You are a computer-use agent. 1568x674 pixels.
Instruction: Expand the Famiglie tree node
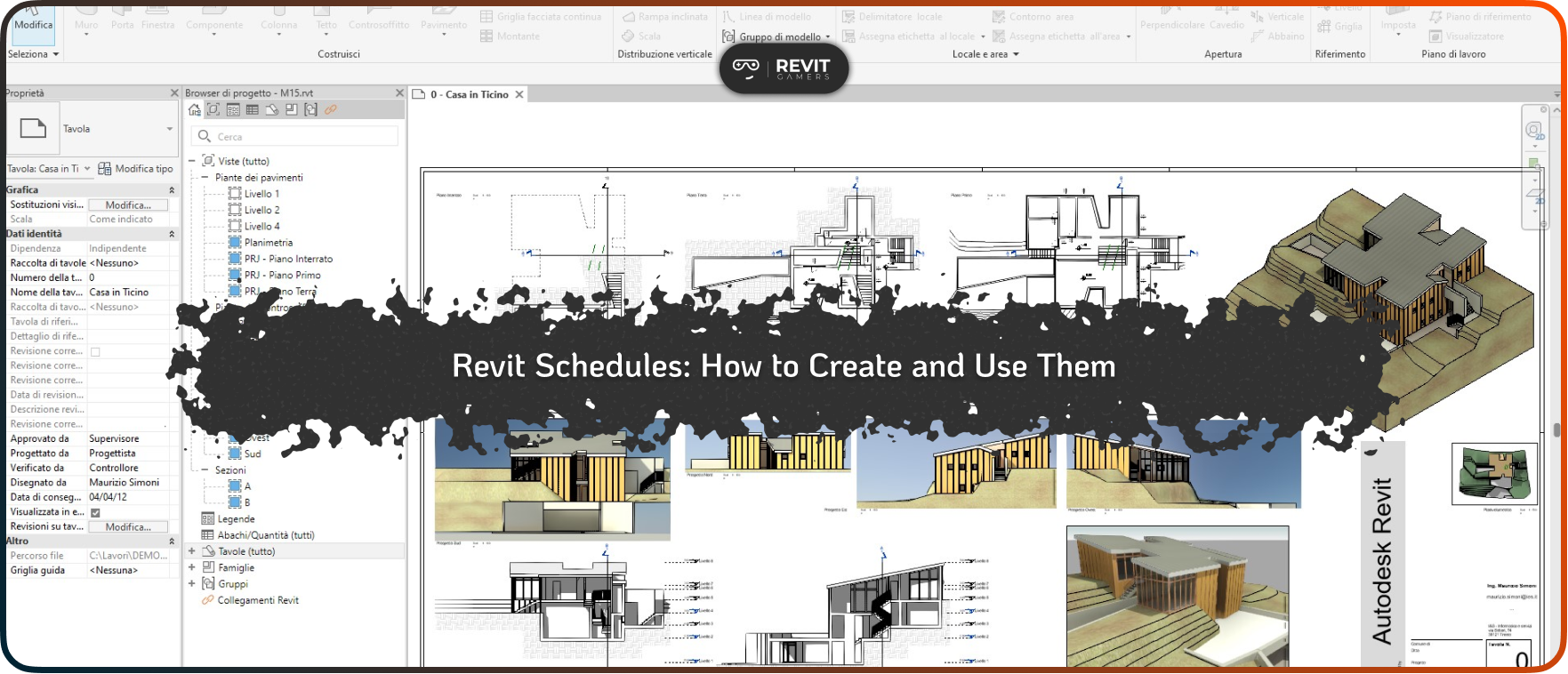tap(191, 568)
